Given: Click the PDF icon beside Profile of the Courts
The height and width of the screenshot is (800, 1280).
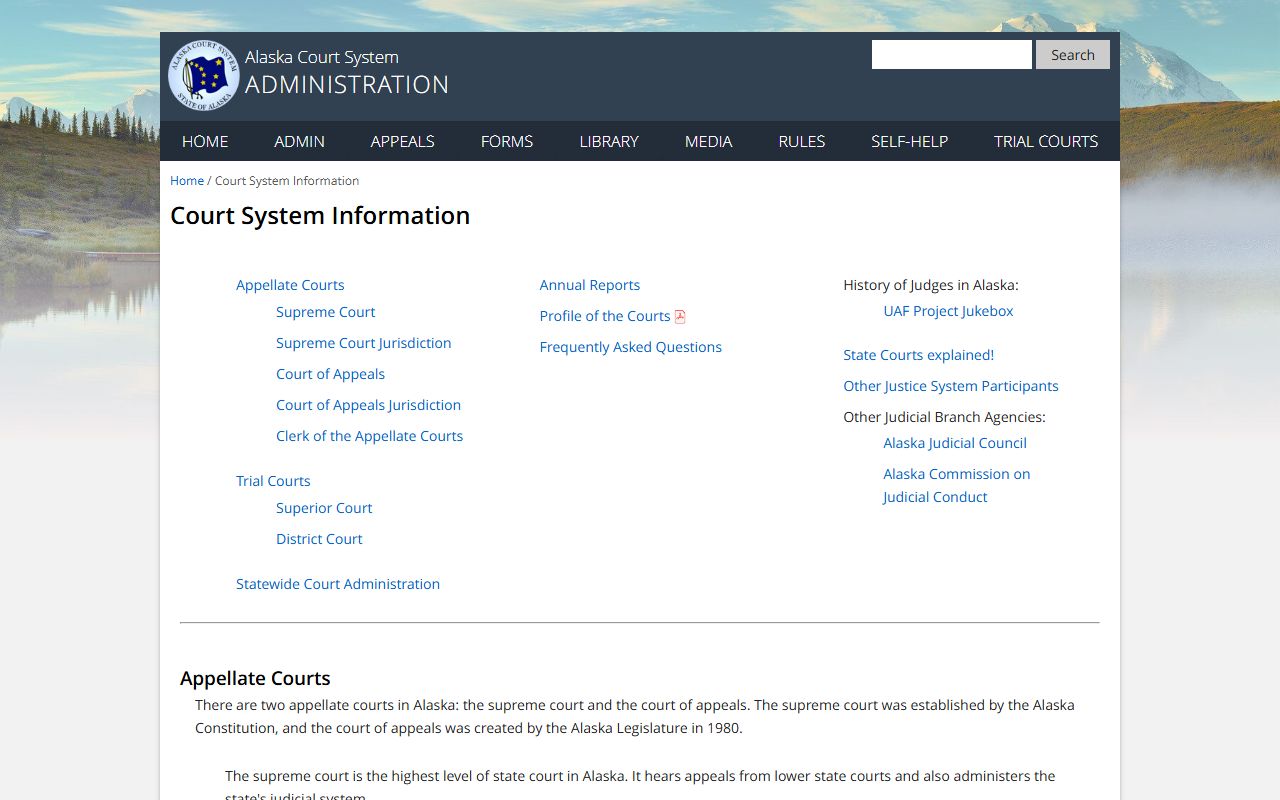Looking at the screenshot, I should 680,317.
